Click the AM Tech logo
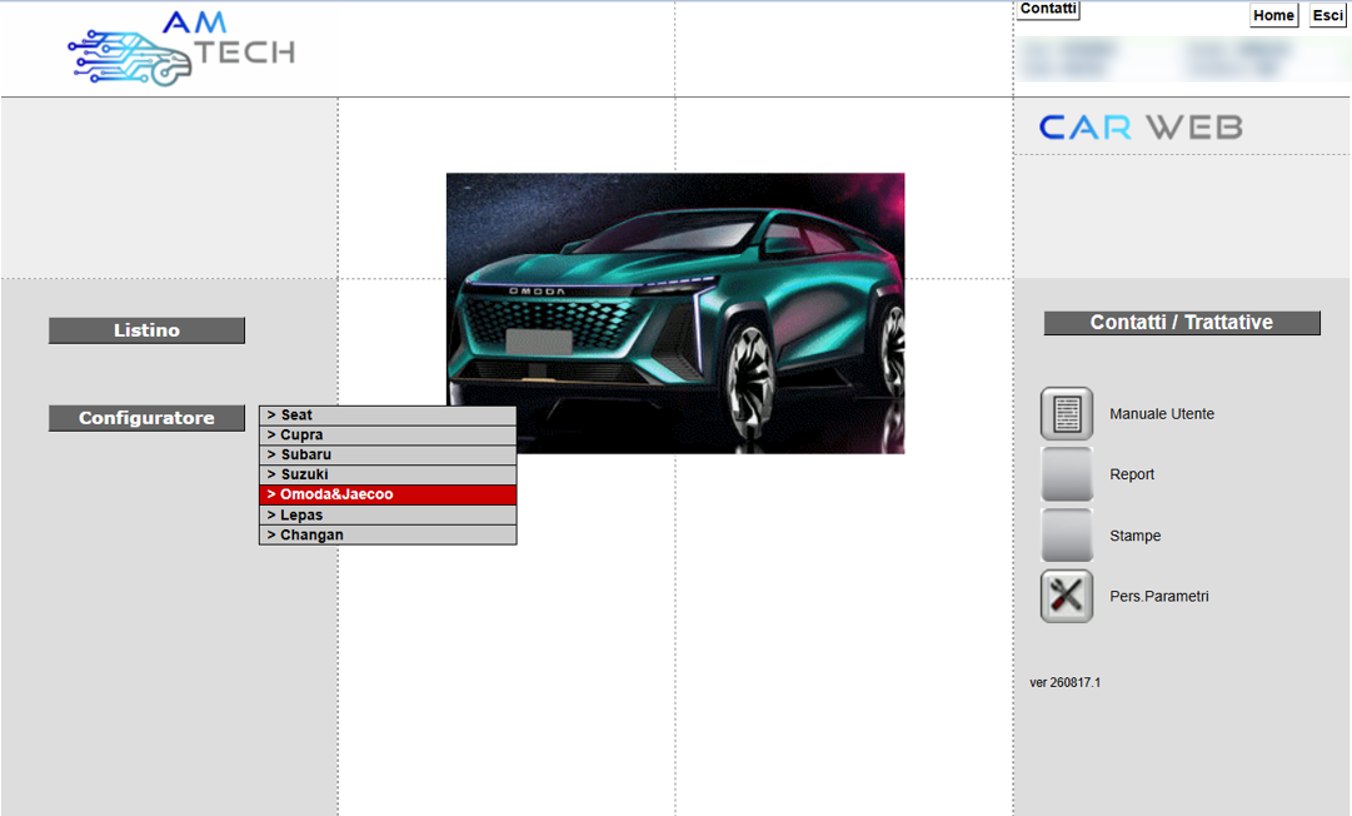 coord(181,48)
